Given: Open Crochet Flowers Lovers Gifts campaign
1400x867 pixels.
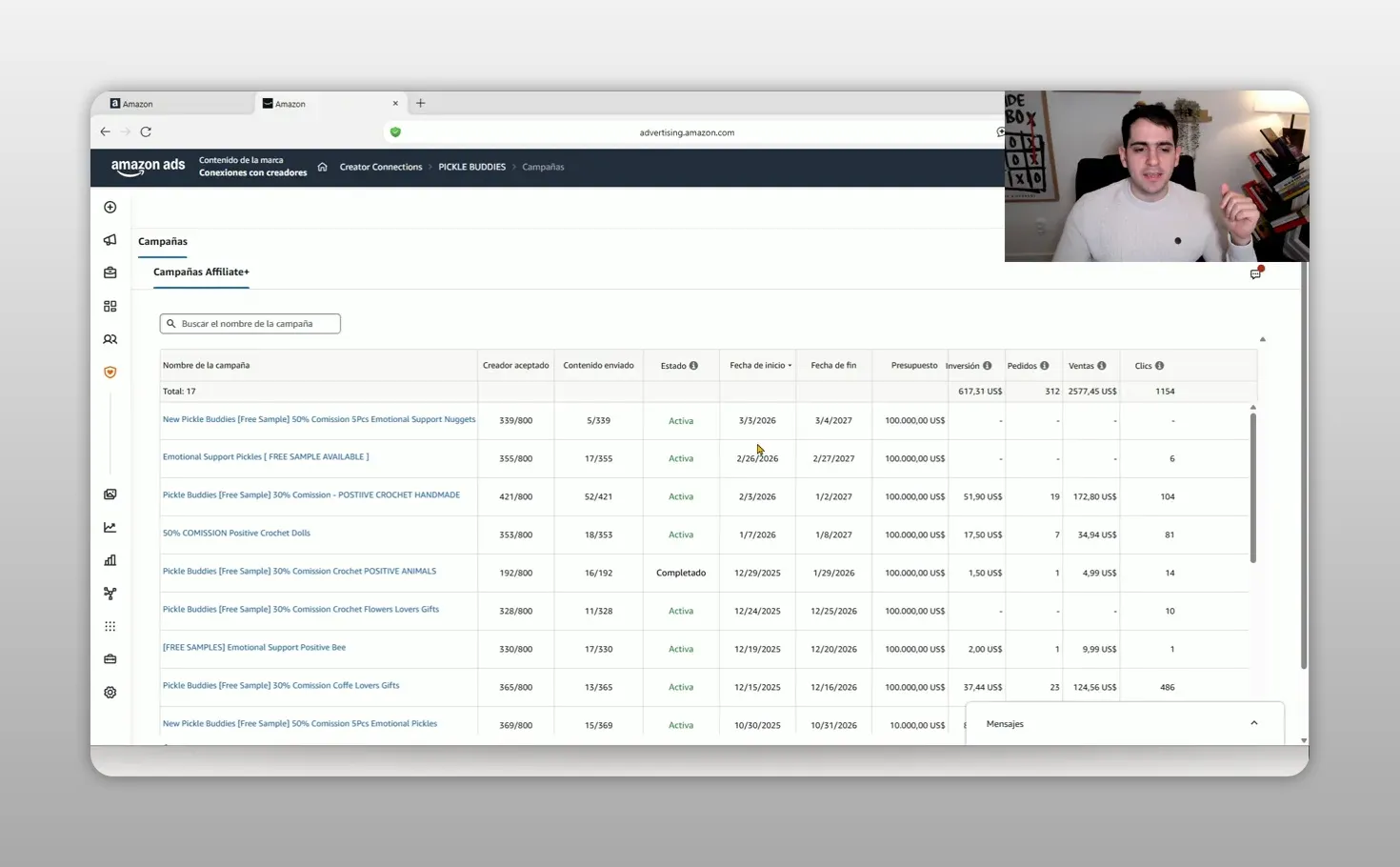Looking at the screenshot, I should pos(301,610).
